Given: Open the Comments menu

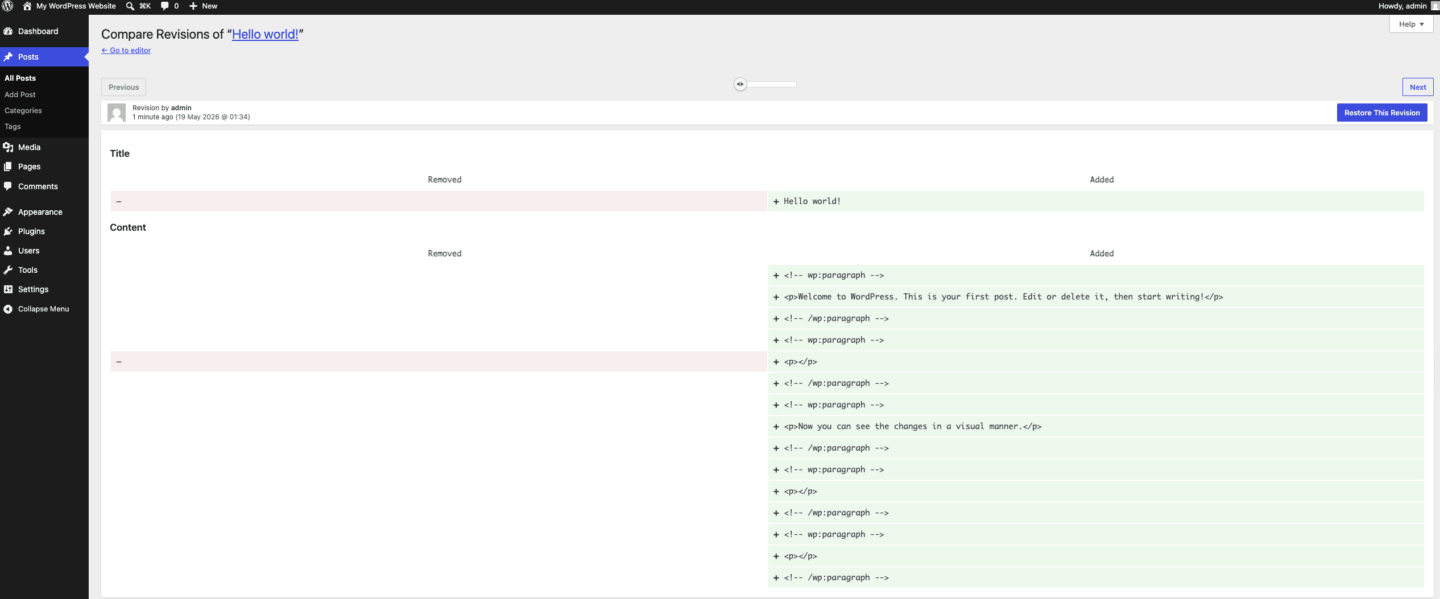Looking at the screenshot, I should click(x=44, y=186).
